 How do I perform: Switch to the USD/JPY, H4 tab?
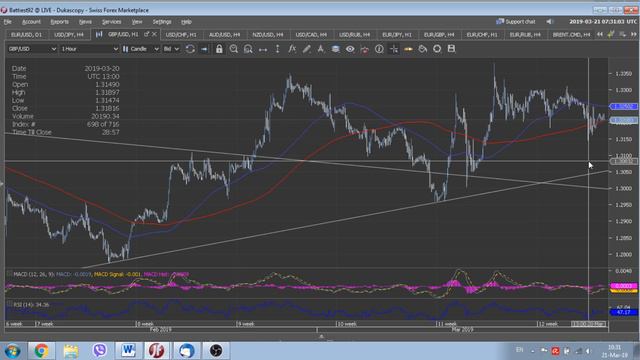click(69, 35)
